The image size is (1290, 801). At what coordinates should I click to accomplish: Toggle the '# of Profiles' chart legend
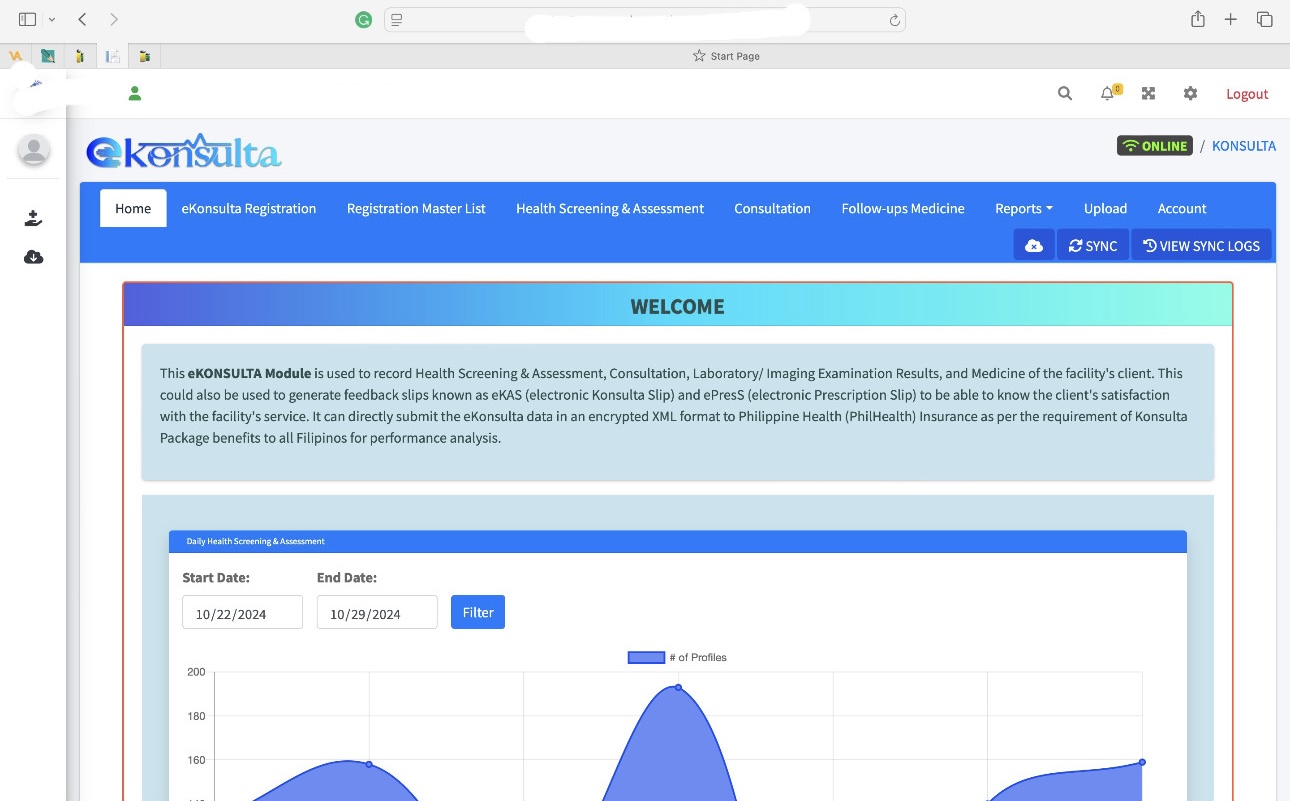(x=677, y=657)
